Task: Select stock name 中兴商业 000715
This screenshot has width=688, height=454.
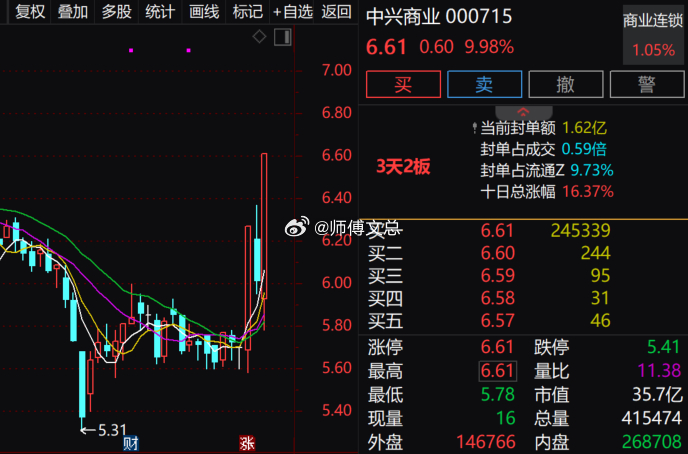Action: 439,17
